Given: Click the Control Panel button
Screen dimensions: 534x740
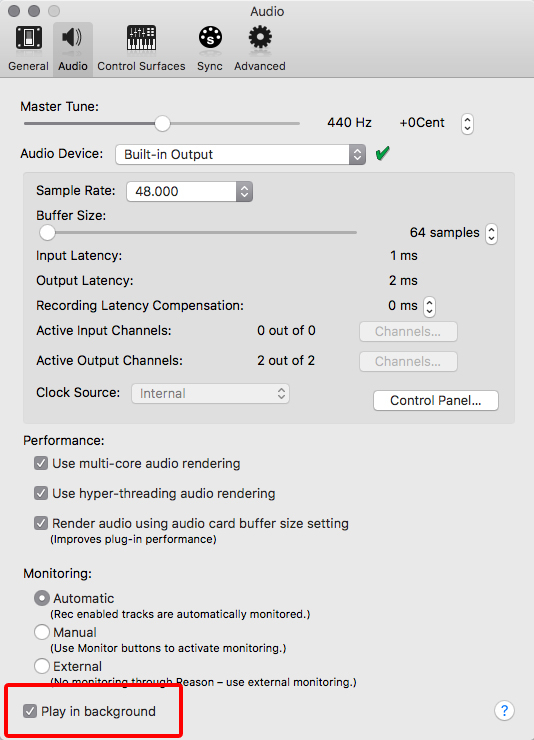Looking at the screenshot, I should click(x=436, y=400).
